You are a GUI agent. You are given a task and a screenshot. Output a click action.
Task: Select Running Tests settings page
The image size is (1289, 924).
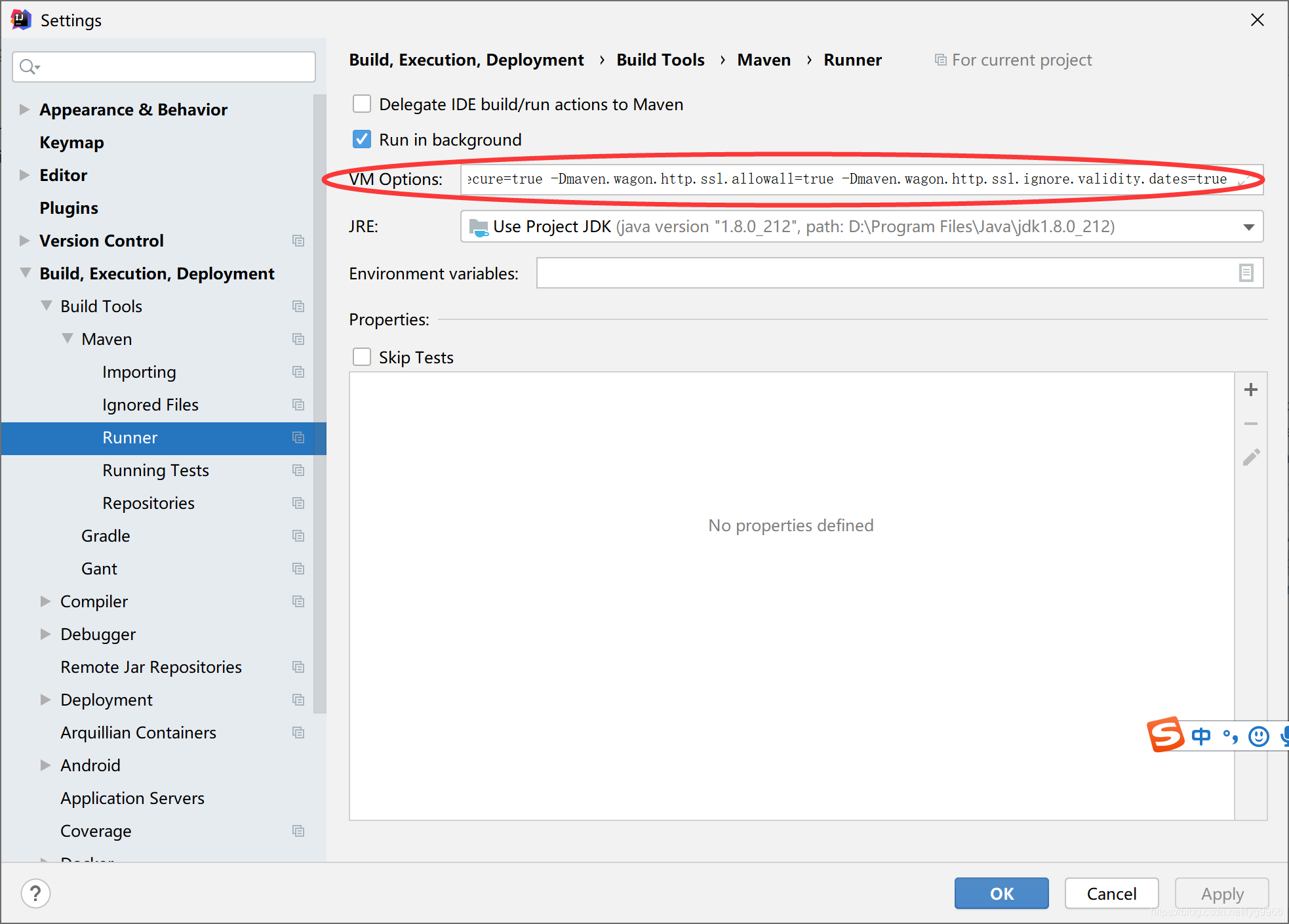tap(155, 470)
